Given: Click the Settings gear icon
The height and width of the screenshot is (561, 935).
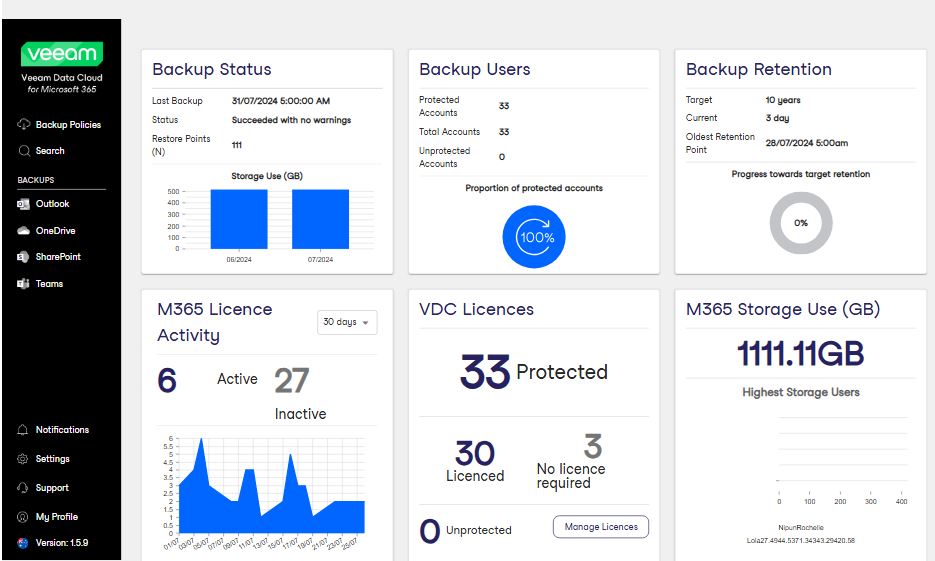Looking at the screenshot, I should (x=23, y=459).
